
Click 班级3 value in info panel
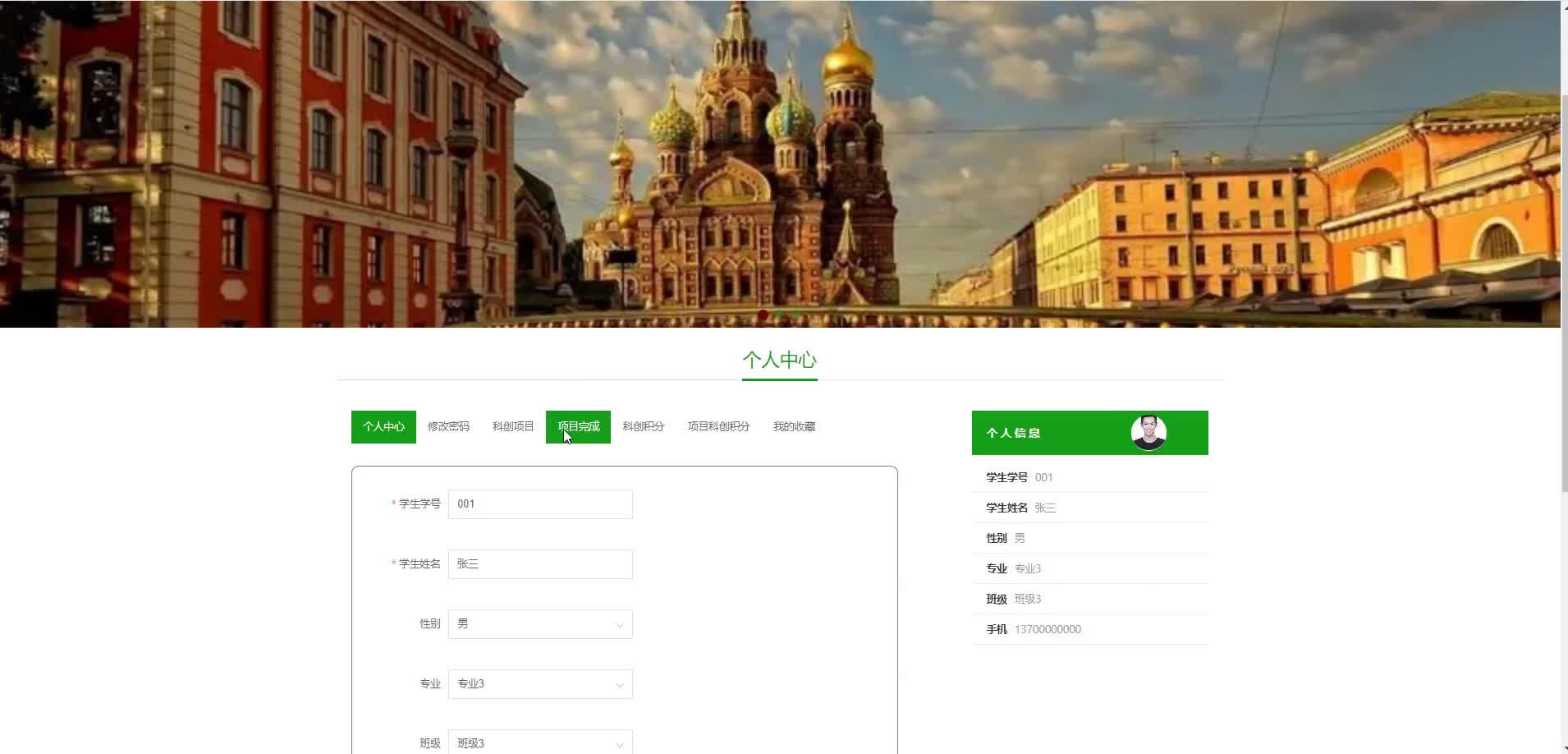click(1028, 599)
